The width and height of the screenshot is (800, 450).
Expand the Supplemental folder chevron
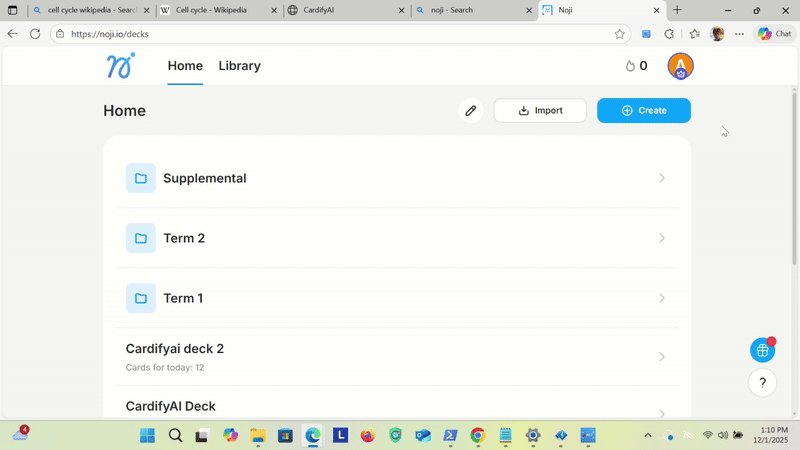point(662,178)
